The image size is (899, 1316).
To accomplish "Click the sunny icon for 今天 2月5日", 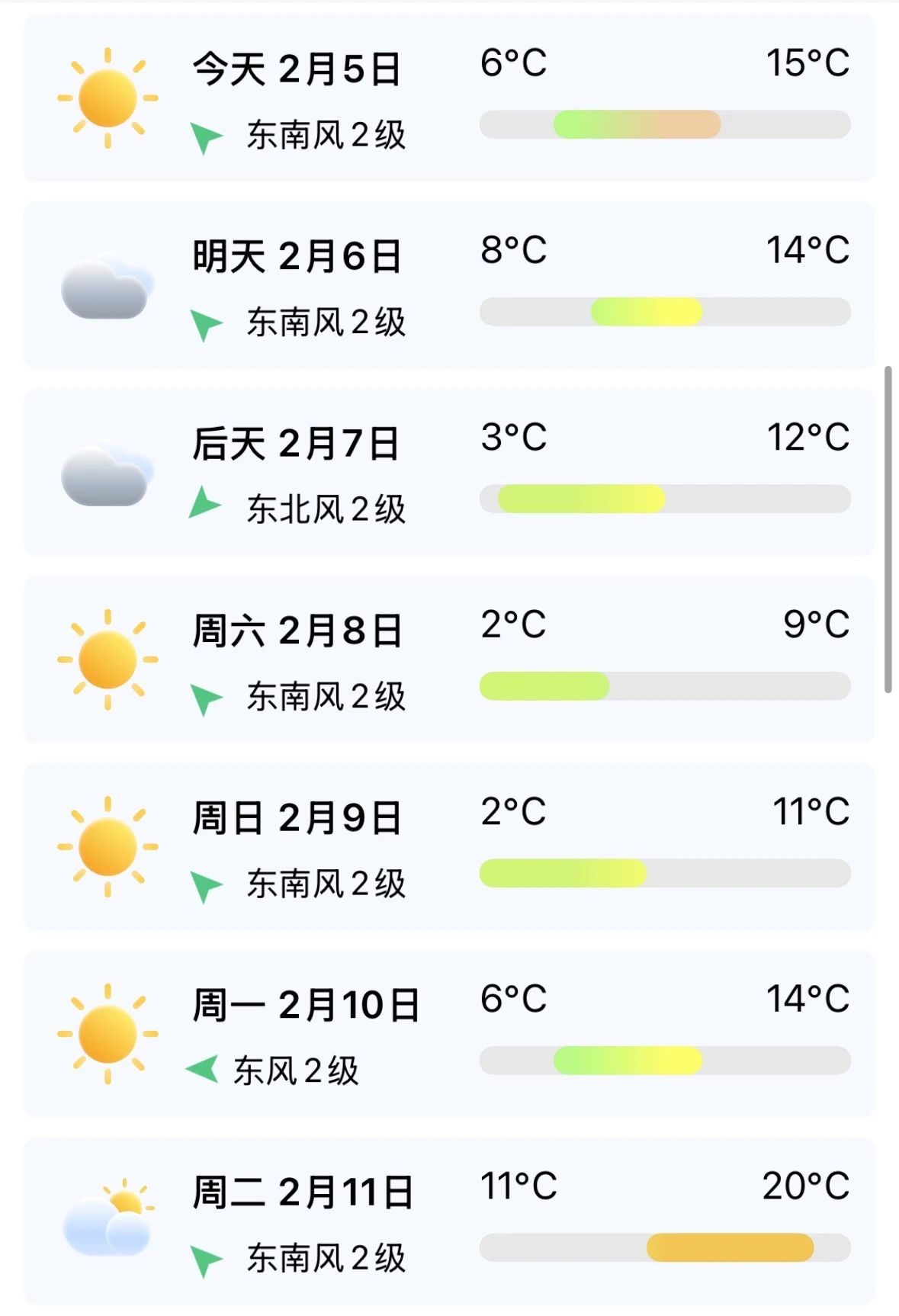I will point(108,98).
